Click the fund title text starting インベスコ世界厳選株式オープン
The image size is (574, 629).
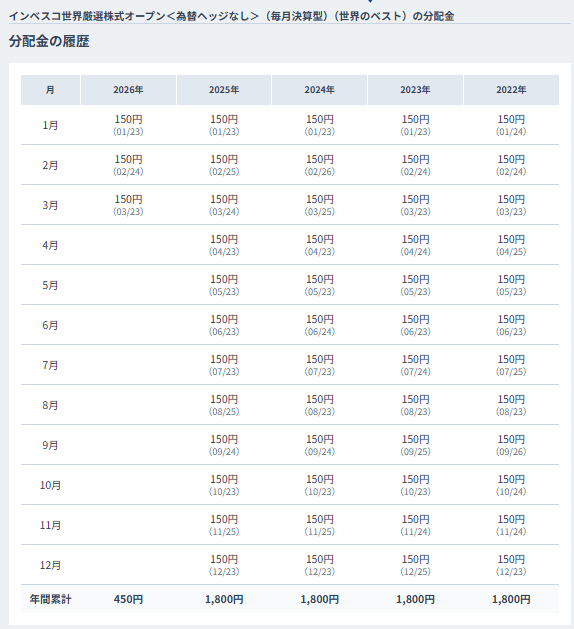click(231, 16)
